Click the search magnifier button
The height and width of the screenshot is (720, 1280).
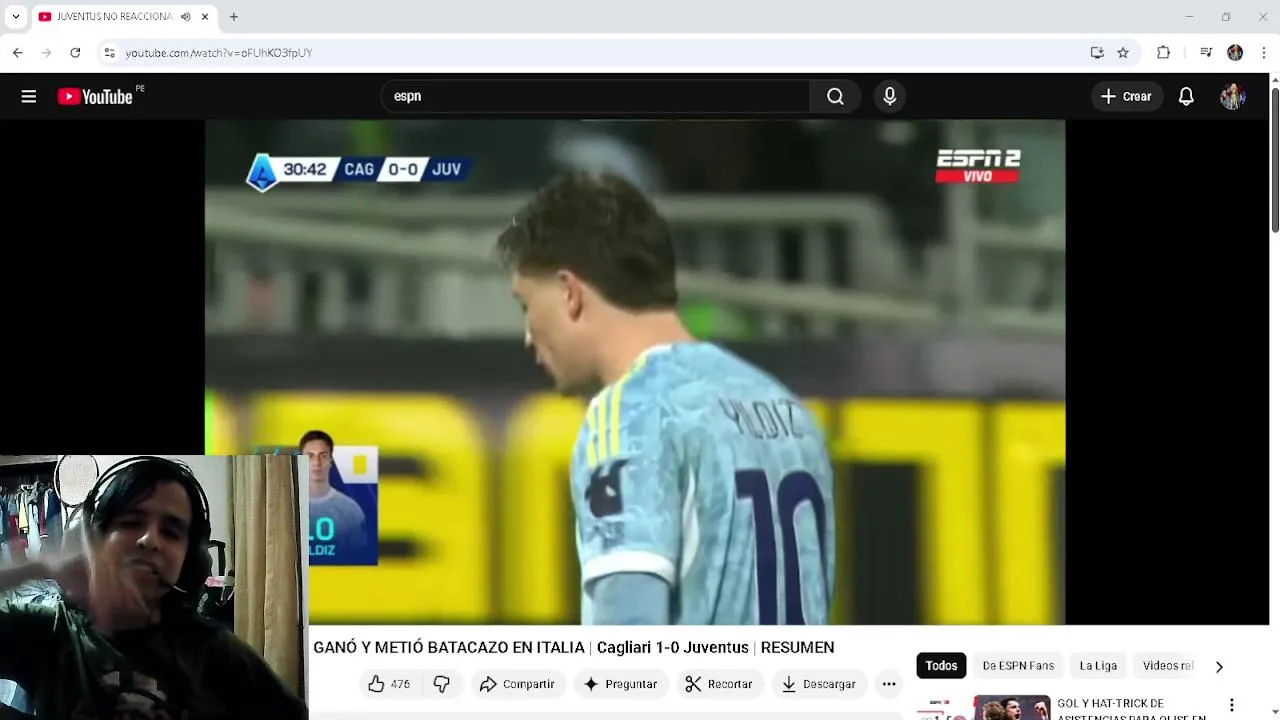pyautogui.click(x=835, y=96)
